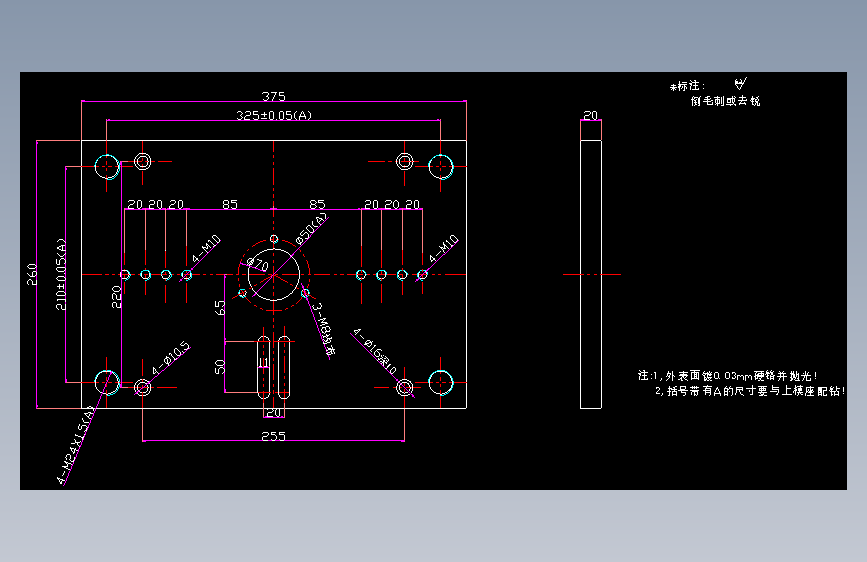867x562 pixels.
Task: Select the 260 height dimension text
Action: pos(32,274)
